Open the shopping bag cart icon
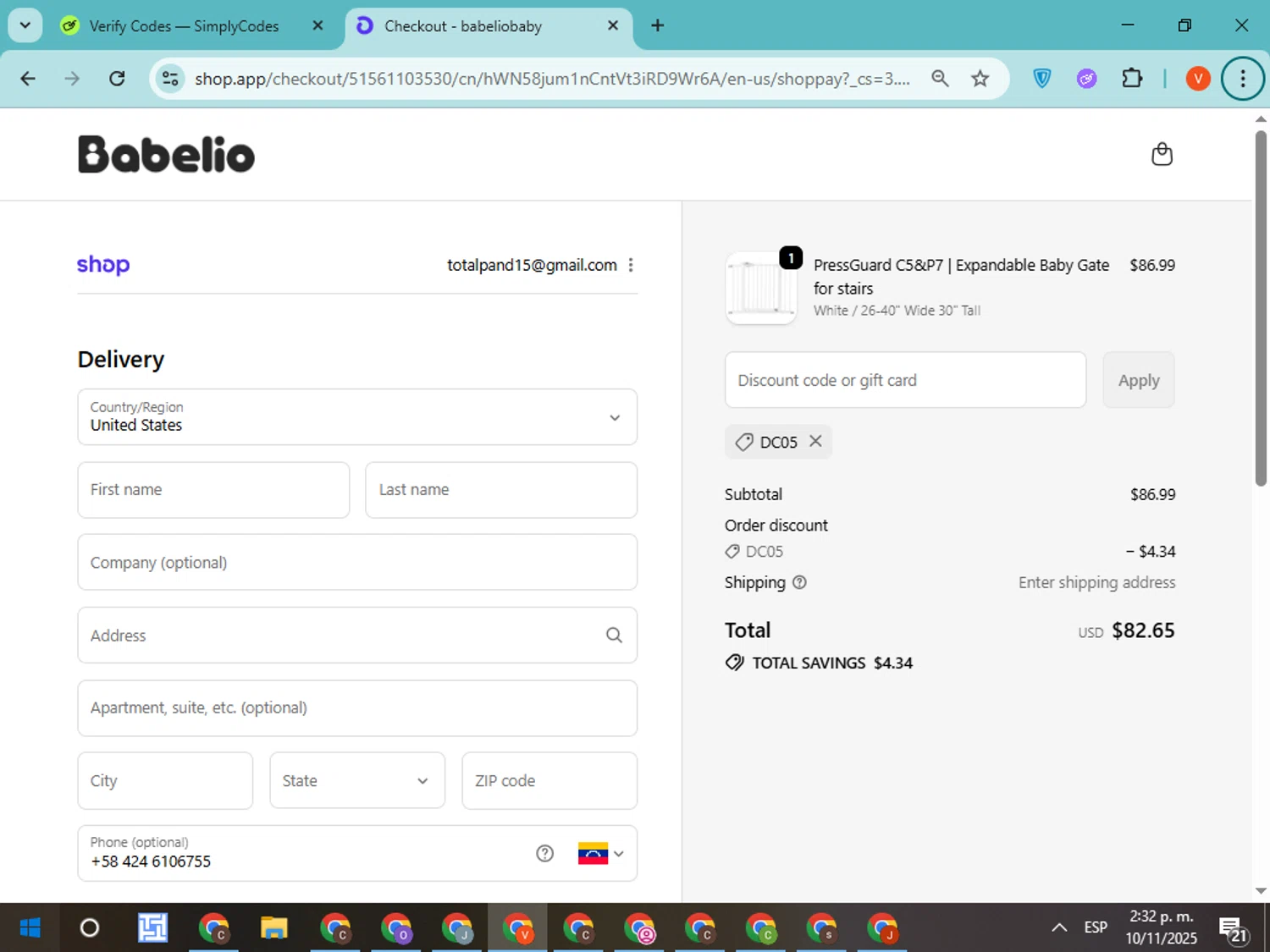 [x=1162, y=154]
